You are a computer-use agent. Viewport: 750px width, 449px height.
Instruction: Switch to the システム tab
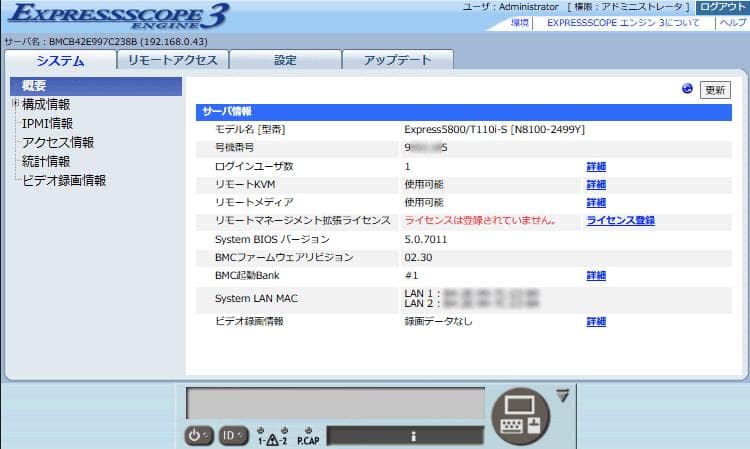point(60,61)
